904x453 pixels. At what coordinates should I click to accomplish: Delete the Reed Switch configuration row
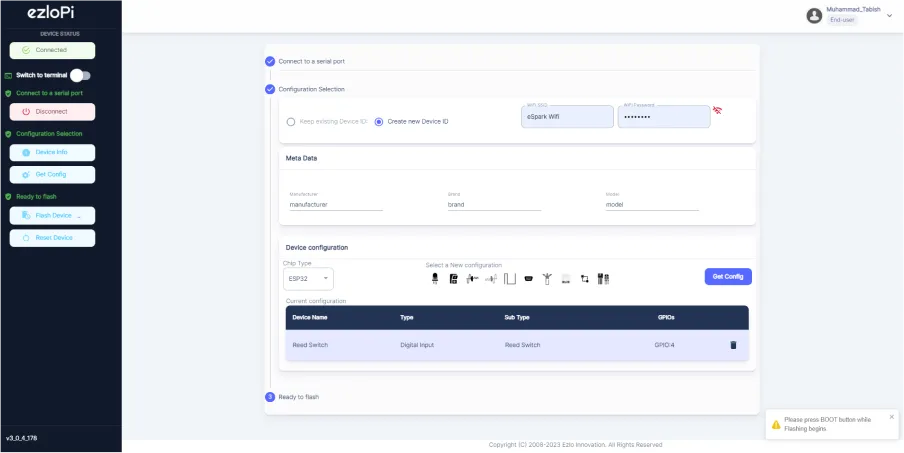coord(733,345)
